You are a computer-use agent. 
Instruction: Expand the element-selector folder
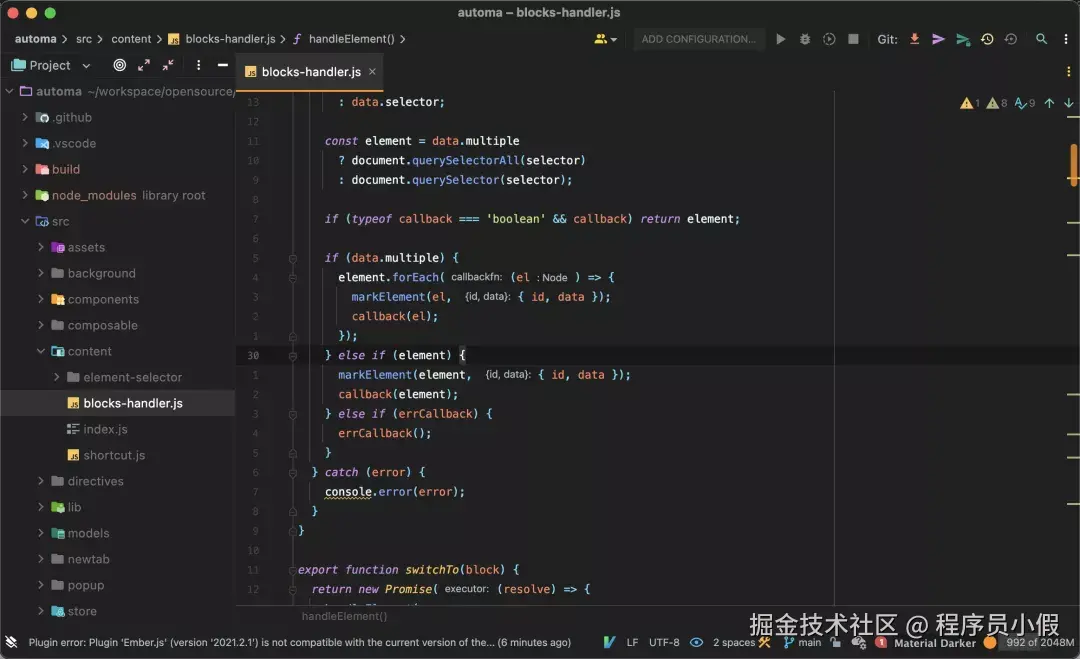click(56, 377)
